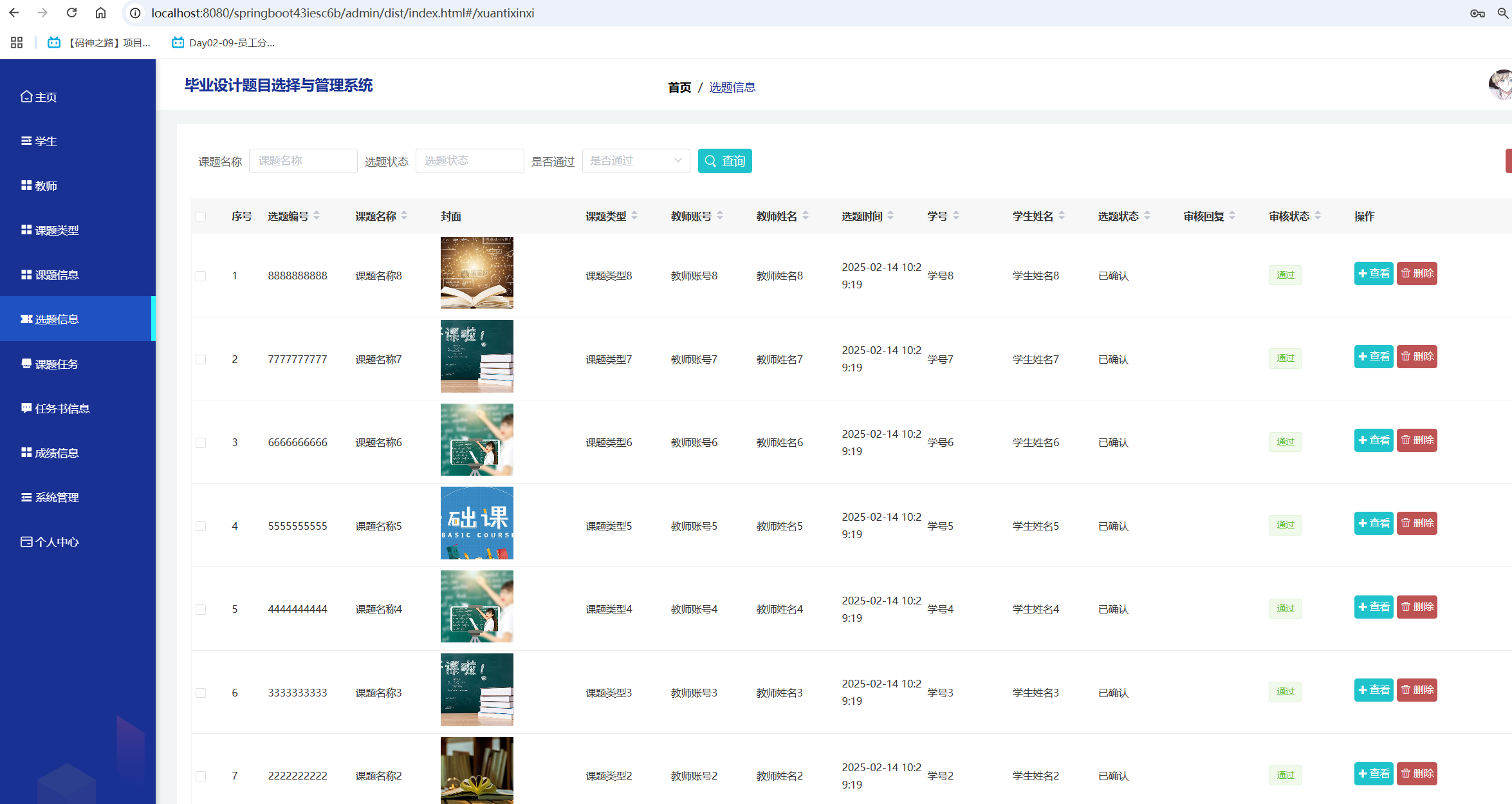This screenshot has height=804, width=1512.
Task: Open the user avatar in top right
Action: pyautogui.click(x=1502, y=86)
